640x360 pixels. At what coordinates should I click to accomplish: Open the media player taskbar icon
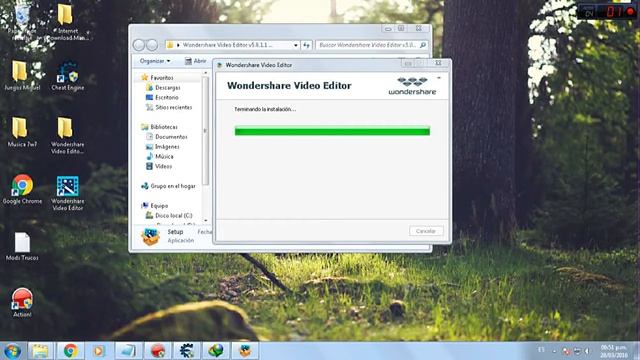click(98, 351)
